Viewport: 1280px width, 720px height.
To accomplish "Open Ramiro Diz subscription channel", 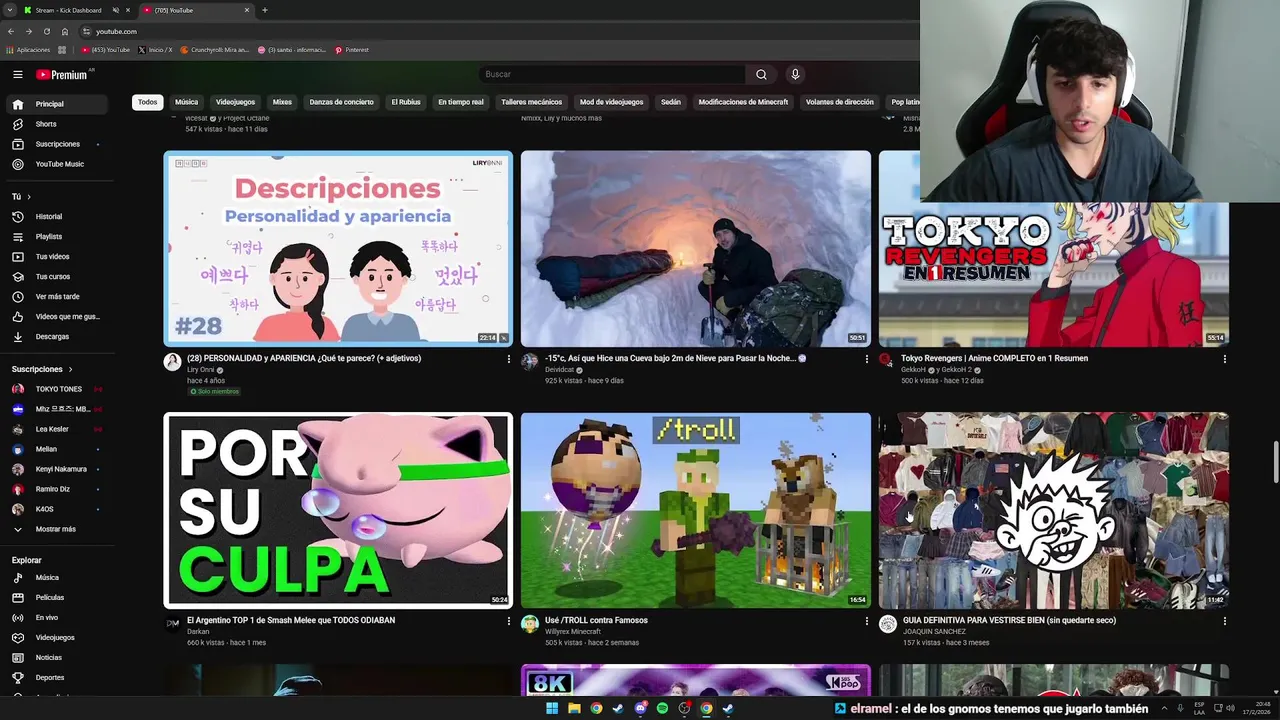I will [58, 489].
